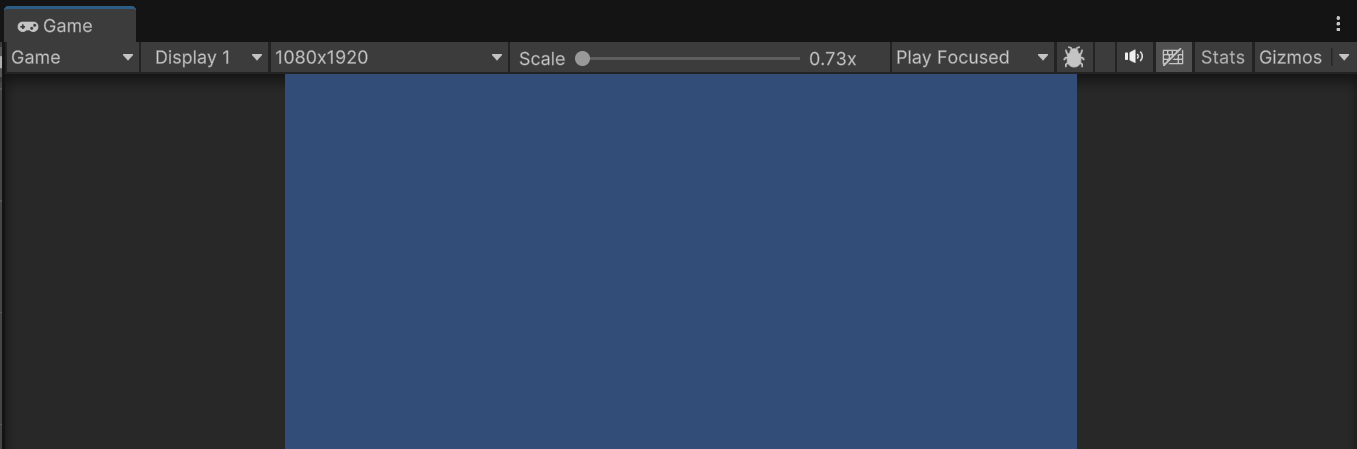Click the gamepad icon on Game tab

click(x=28, y=26)
